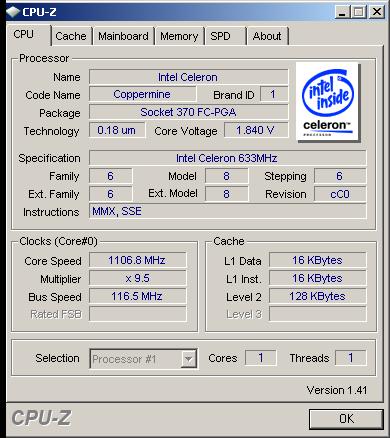Click the Core Voltage value field
Image resolution: width=390 pixels, height=438 pixels.
pos(256,130)
